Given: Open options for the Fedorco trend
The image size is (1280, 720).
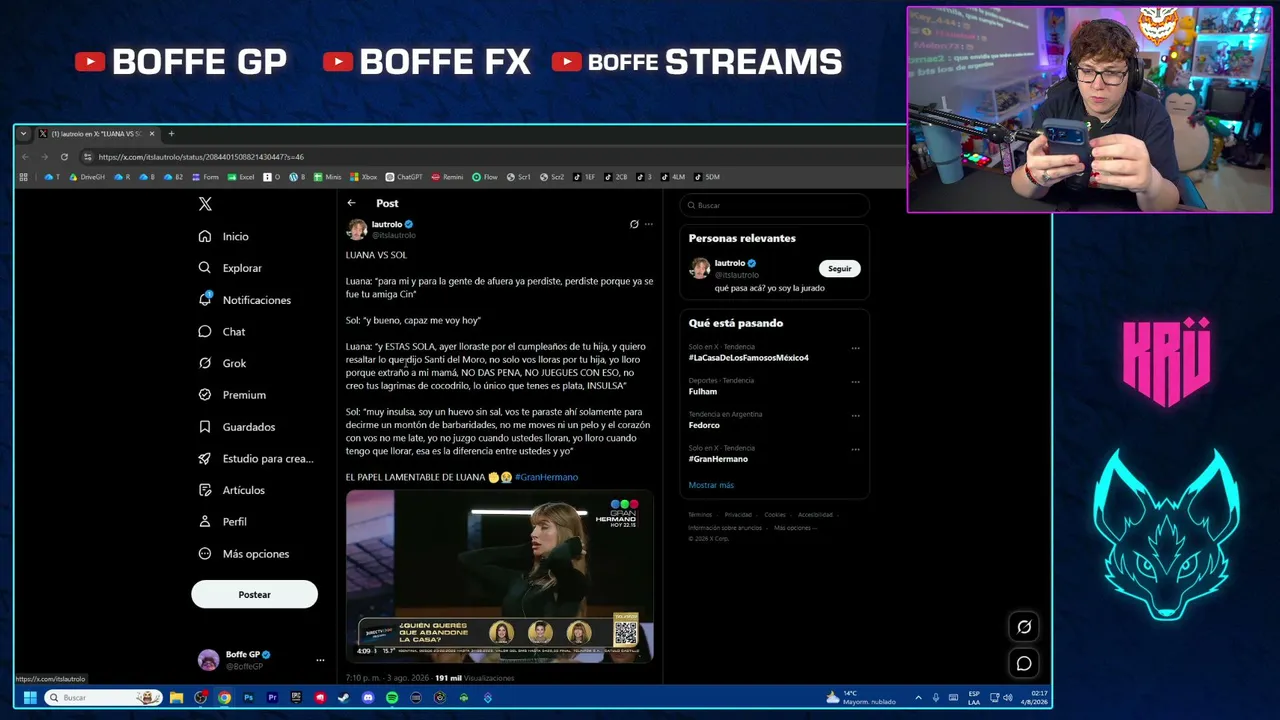Looking at the screenshot, I should click(x=855, y=416).
